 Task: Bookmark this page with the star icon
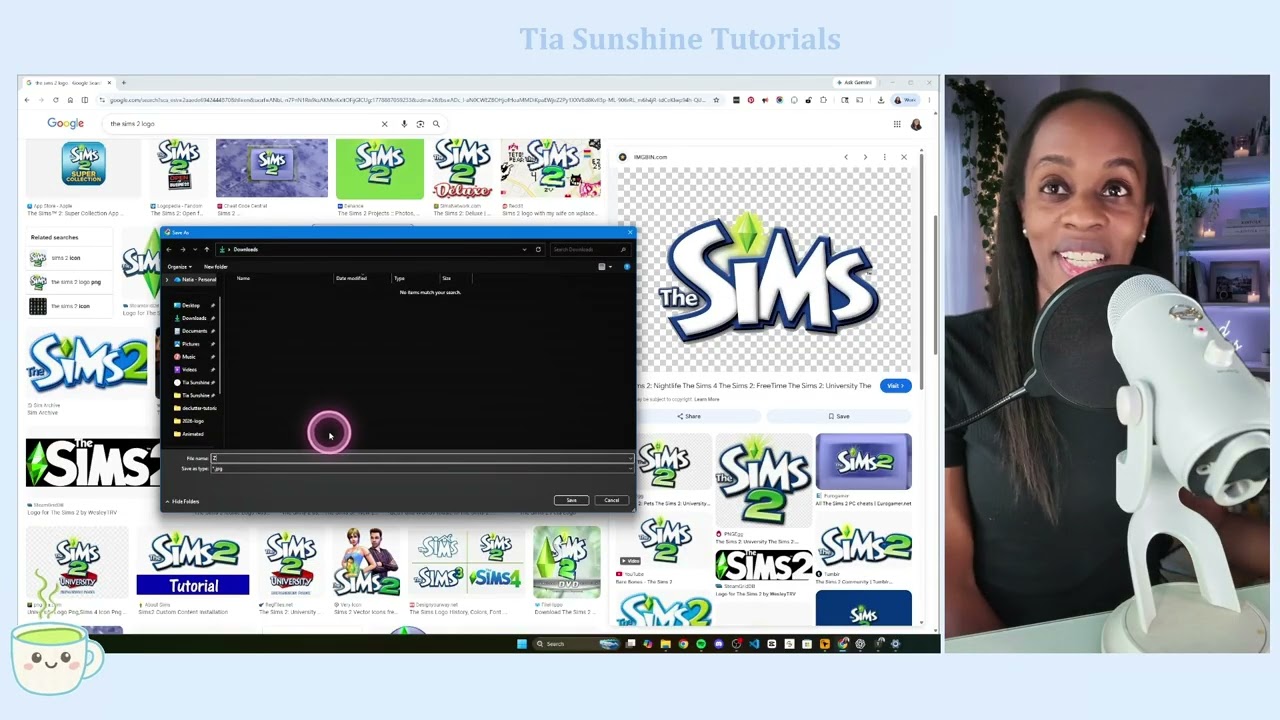pyautogui.click(x=716, y=100)
